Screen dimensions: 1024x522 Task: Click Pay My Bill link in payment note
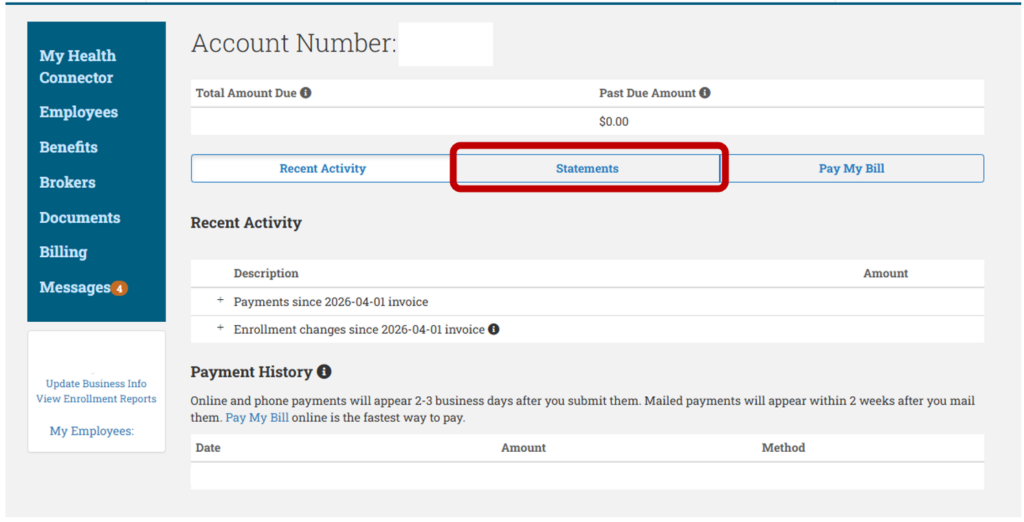tap(257, 417)
